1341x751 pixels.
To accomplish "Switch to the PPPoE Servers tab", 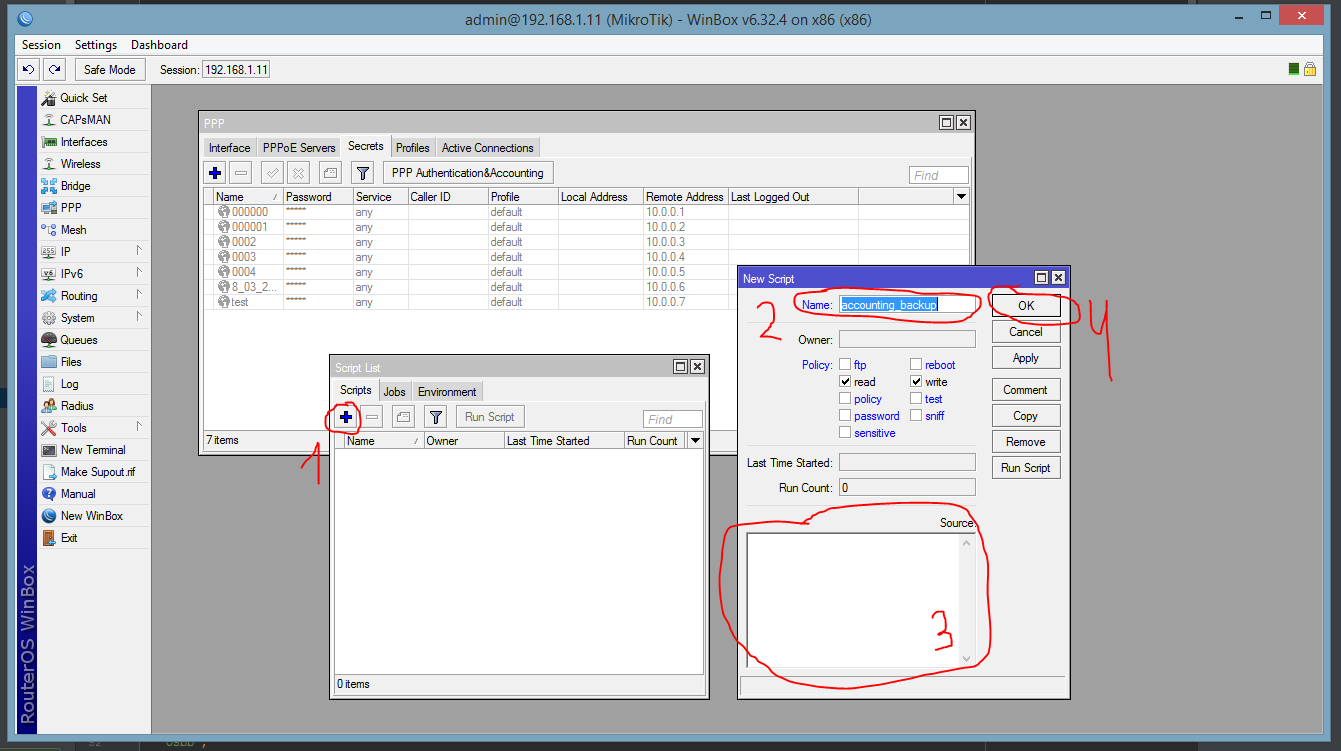I will pos(299,148).
